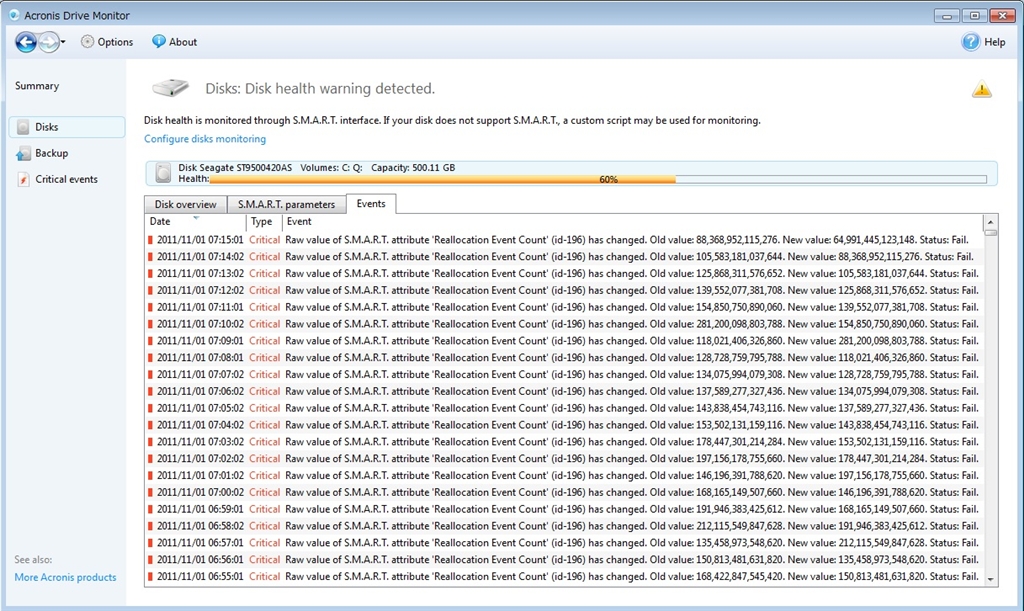Click the Back navigation arrow icon
The width and height of the screenshot is (1024, 611).
point(26,42)
